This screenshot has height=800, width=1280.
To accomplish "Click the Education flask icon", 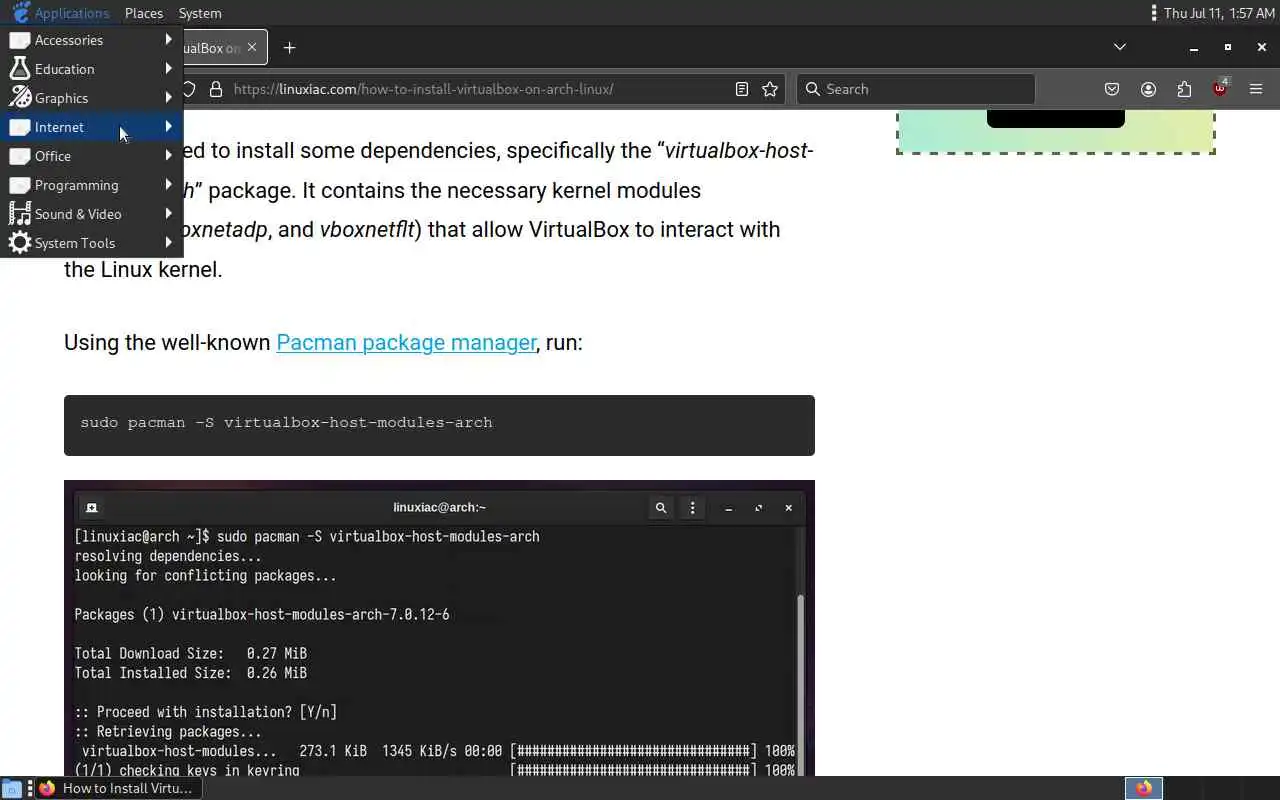I will tap(19, 69).
